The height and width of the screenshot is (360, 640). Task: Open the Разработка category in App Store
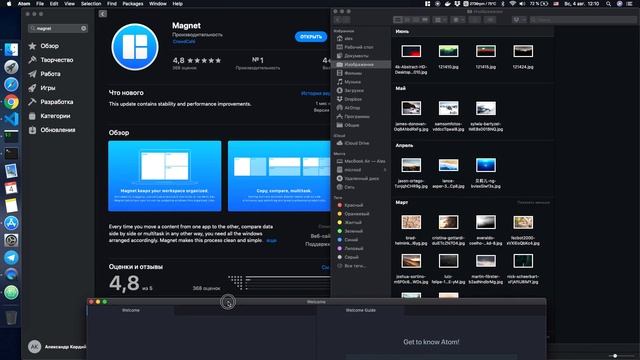[x=51, y=102]
